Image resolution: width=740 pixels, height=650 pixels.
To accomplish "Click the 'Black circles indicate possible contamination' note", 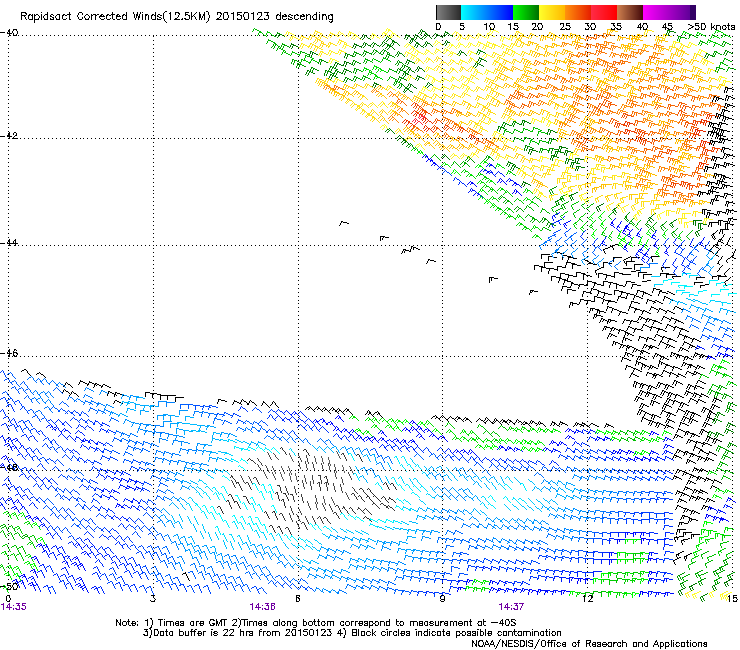I will tap(450, 633).
